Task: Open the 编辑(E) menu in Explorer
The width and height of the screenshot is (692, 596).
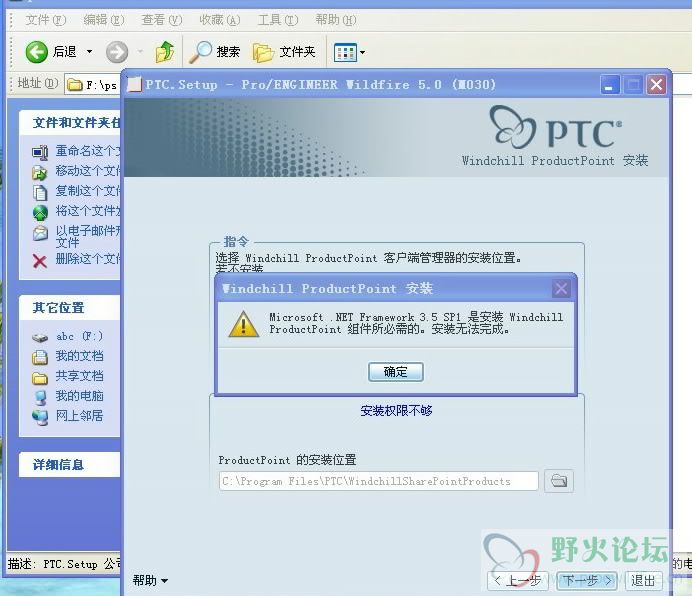Action: tap(104, 20)
